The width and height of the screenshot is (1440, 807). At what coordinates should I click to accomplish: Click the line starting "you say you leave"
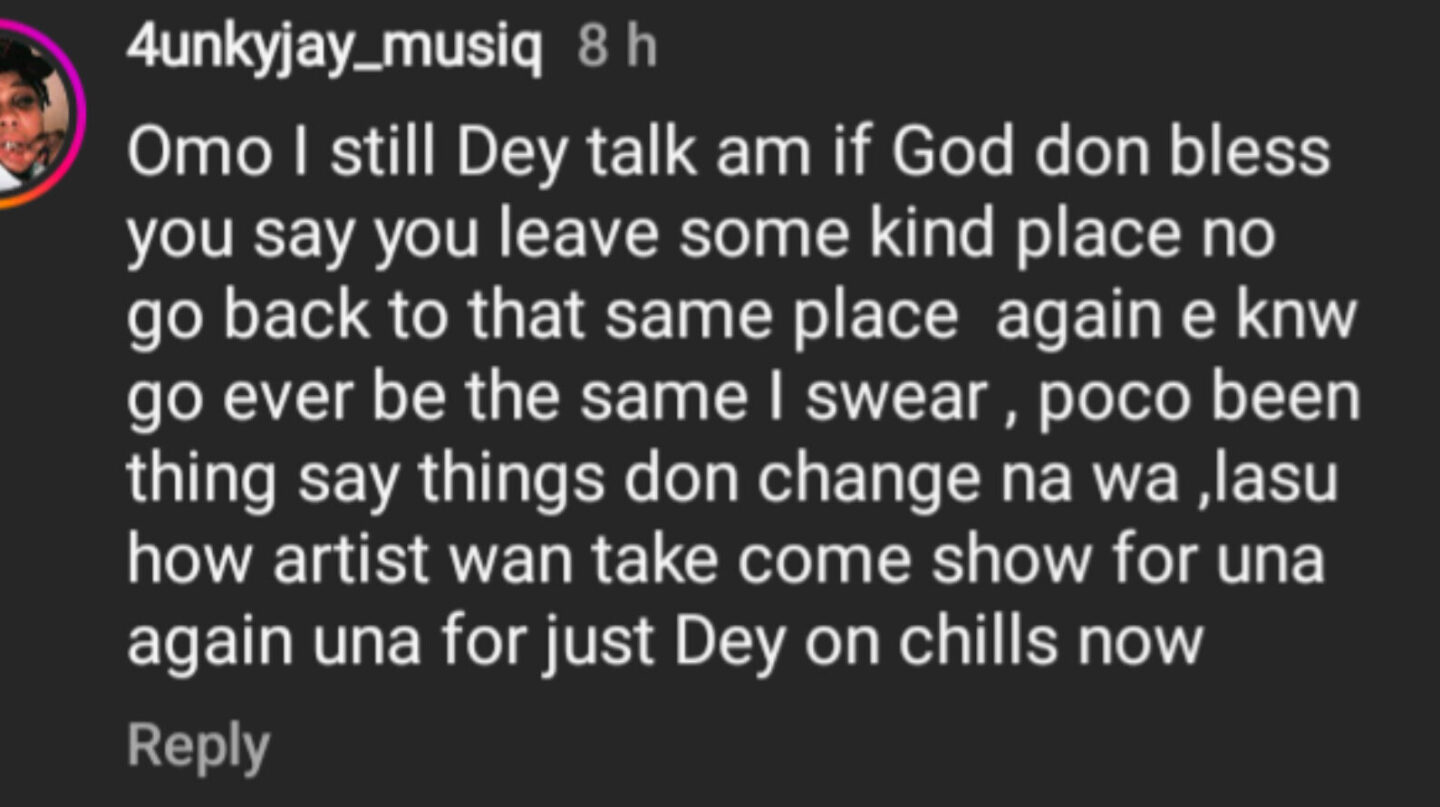700,236
